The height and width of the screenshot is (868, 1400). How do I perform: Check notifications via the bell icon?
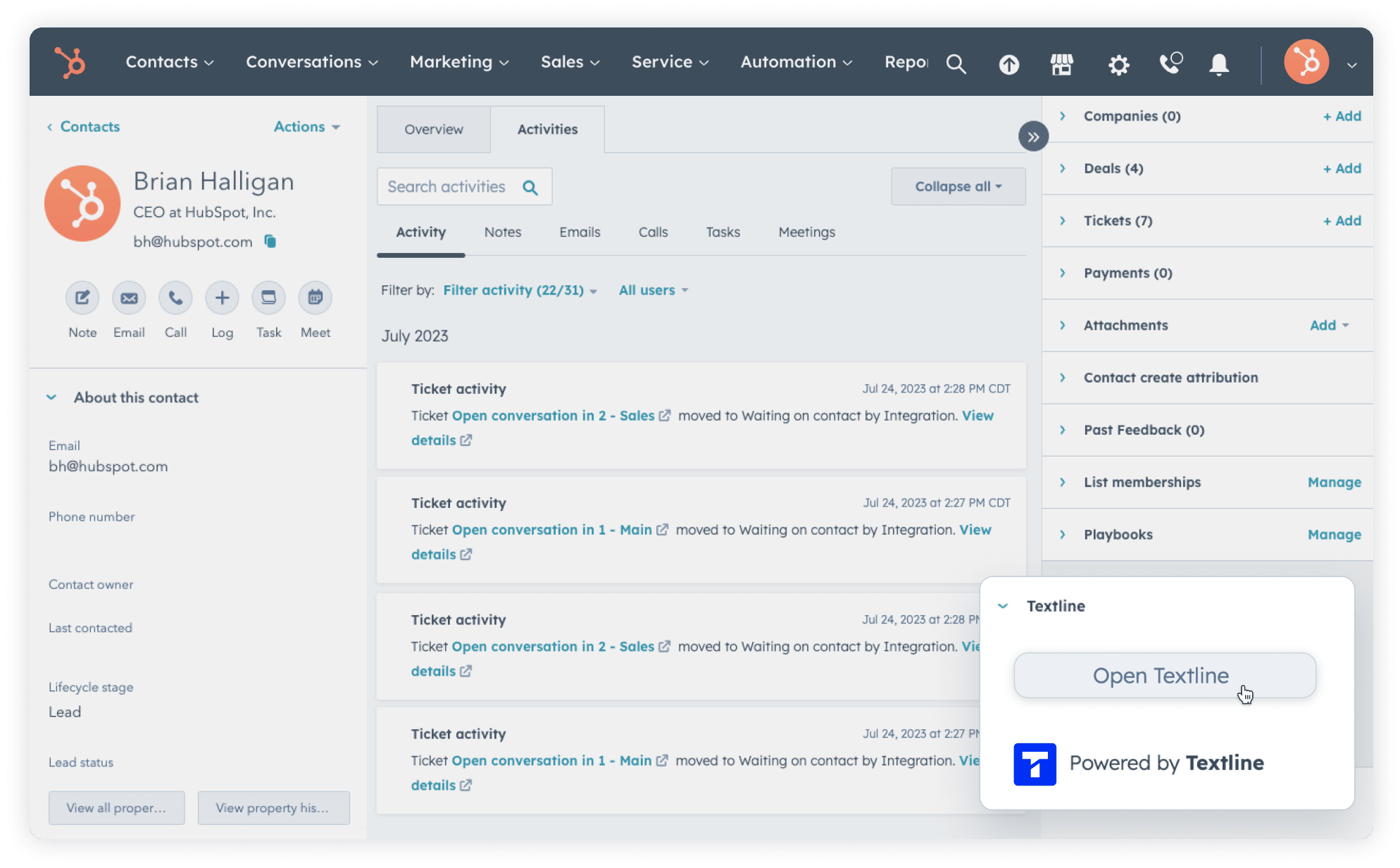pos(1219,64)
